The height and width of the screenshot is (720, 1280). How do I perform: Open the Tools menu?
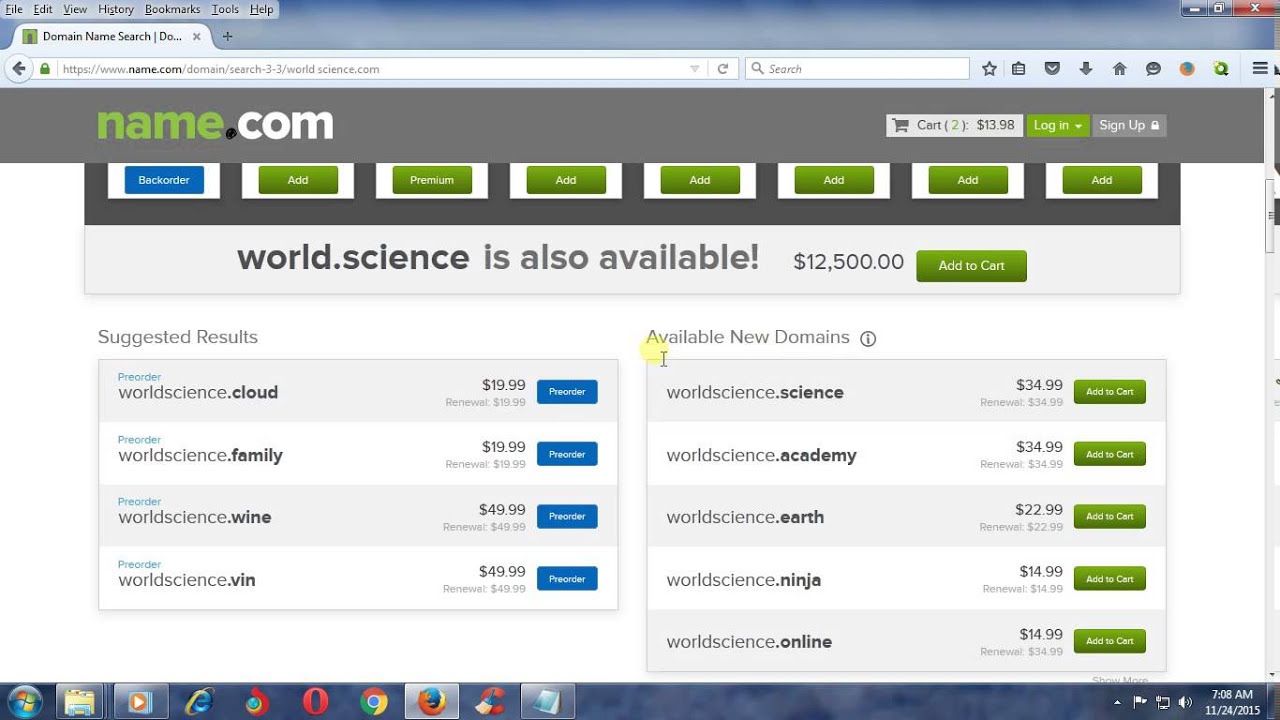(225, 9)
